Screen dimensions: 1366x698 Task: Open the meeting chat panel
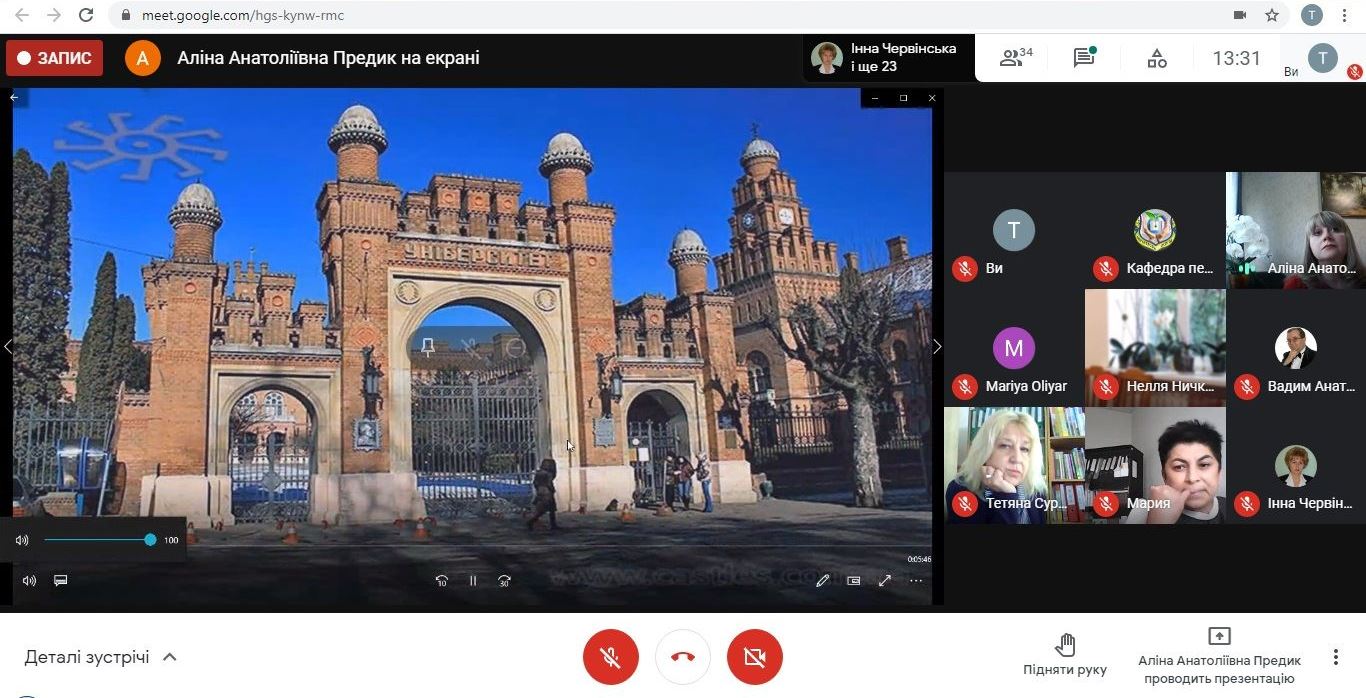(x=1084, y=58)
